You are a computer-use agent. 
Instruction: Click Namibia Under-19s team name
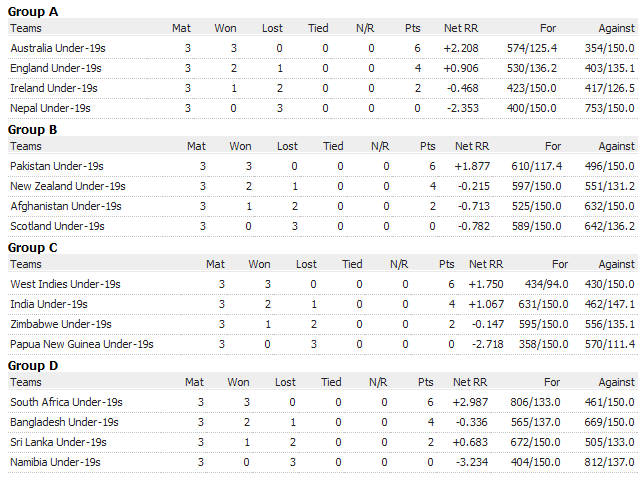(x=56, y=462)
